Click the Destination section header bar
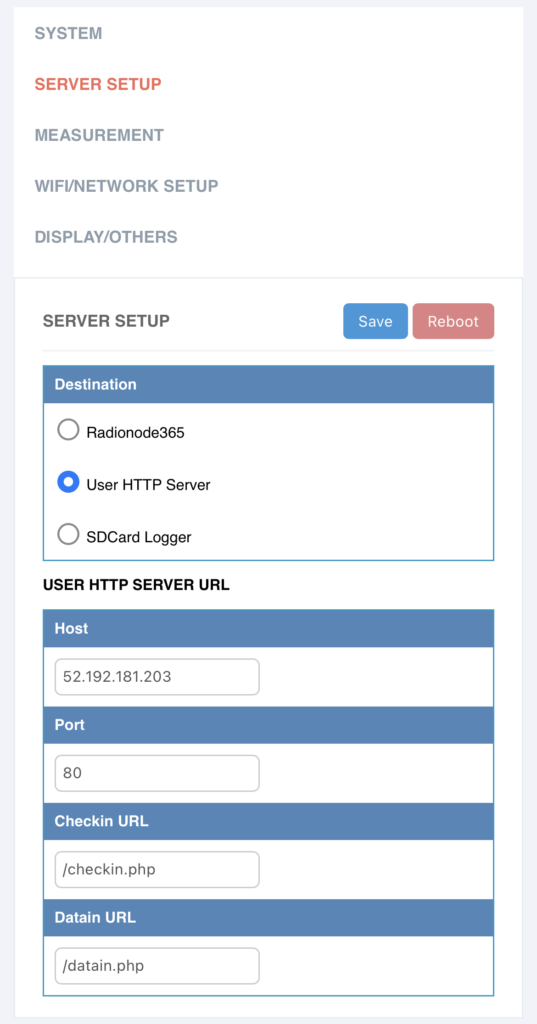The image size is (537, 1024). [x=268, y=385]
